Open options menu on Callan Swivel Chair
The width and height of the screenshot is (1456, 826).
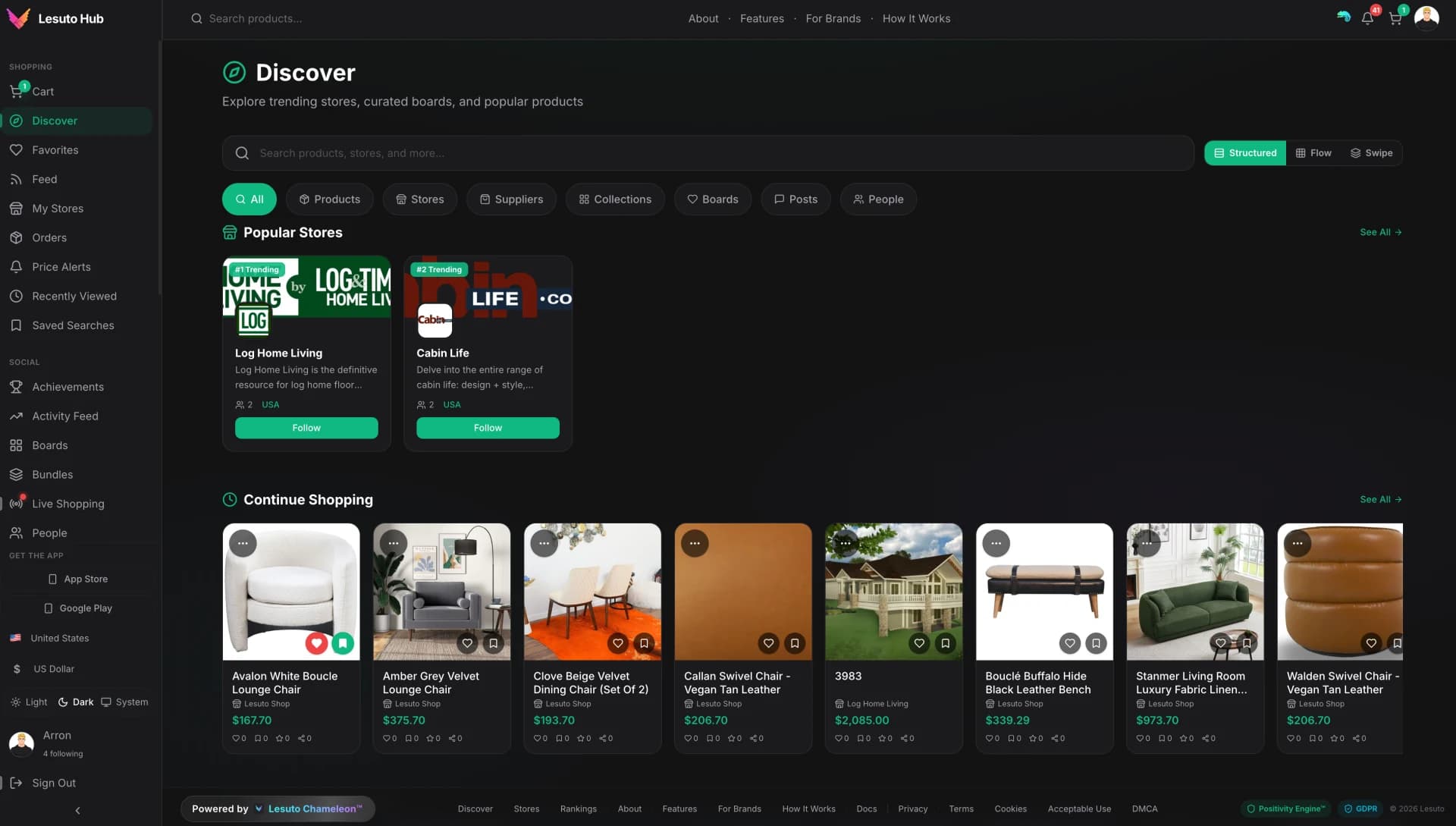(x=695, y=543)
